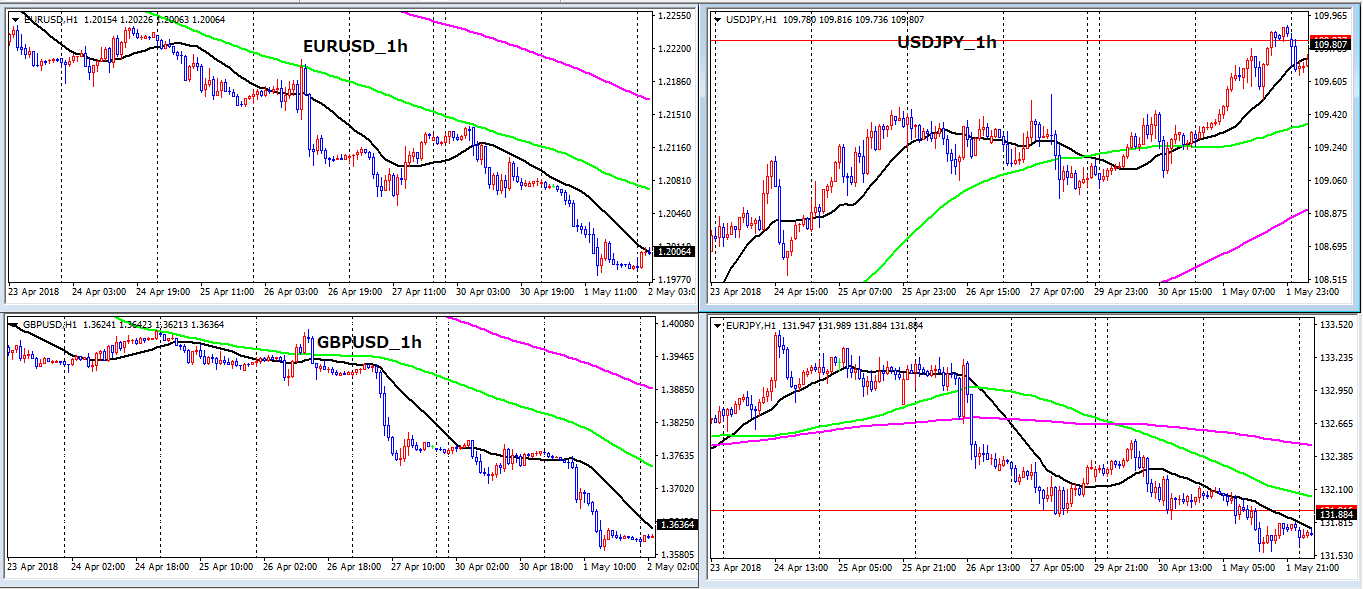This screenshot has height=589, width=1363.
Task: Click the 109.060 price axis value
Action: [x=1332, y=181]
